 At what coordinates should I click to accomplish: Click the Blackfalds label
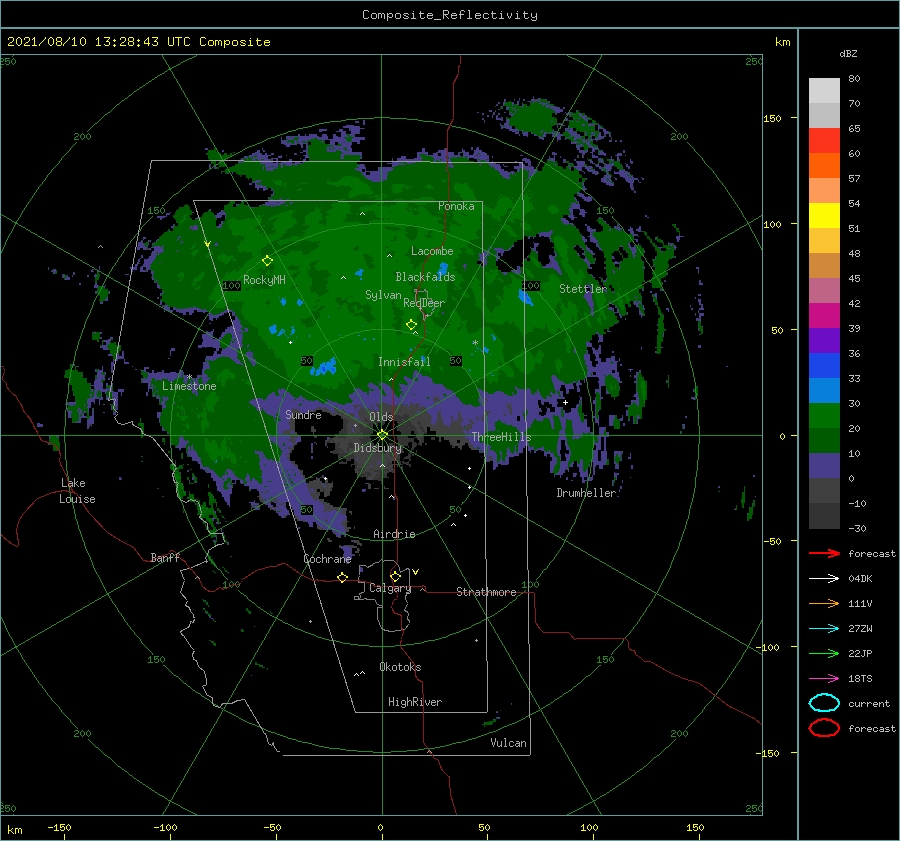click(x=425, y=277)
